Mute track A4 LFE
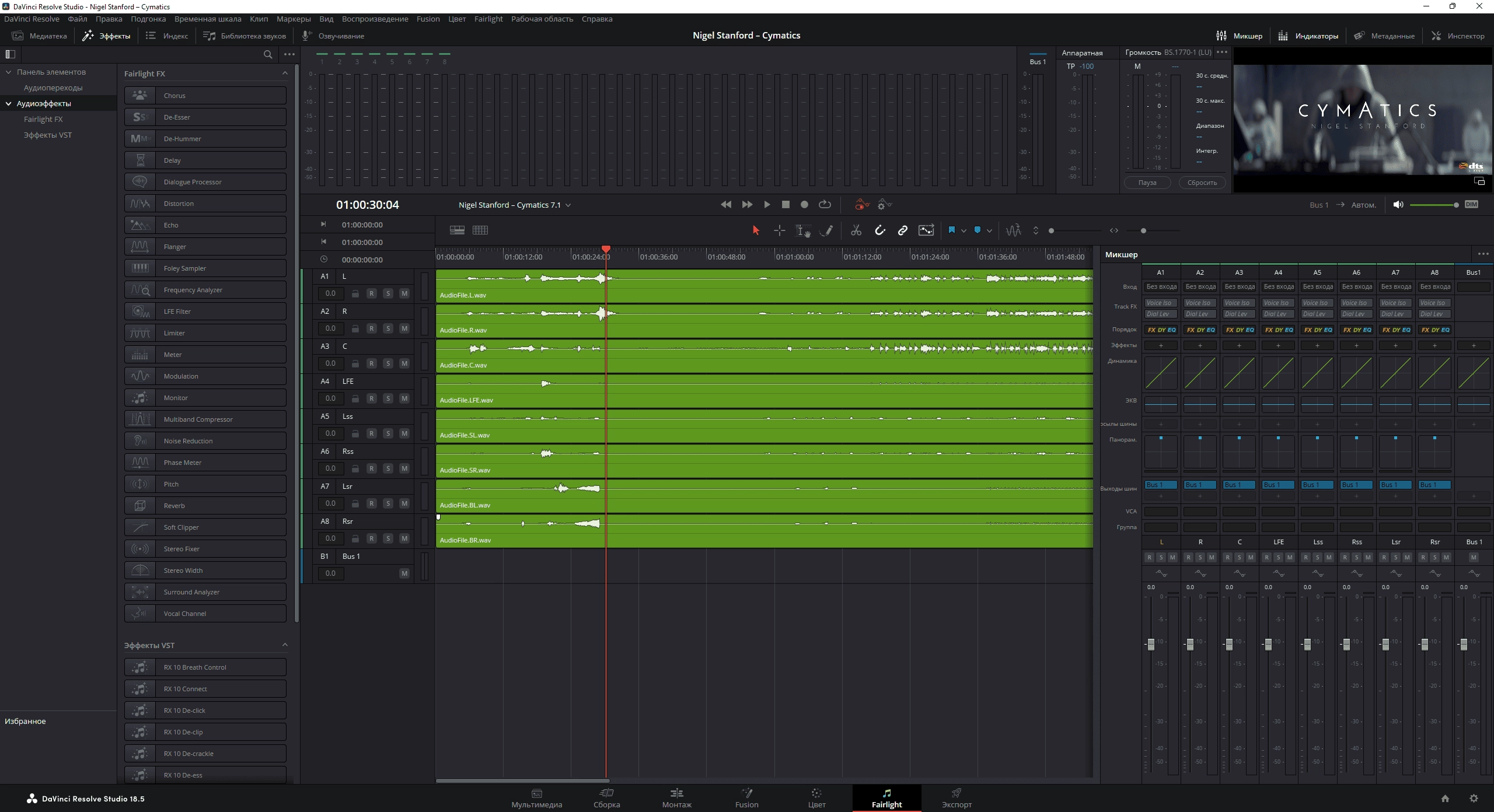This screenshot has width=1494, height=812. point(404,398)
